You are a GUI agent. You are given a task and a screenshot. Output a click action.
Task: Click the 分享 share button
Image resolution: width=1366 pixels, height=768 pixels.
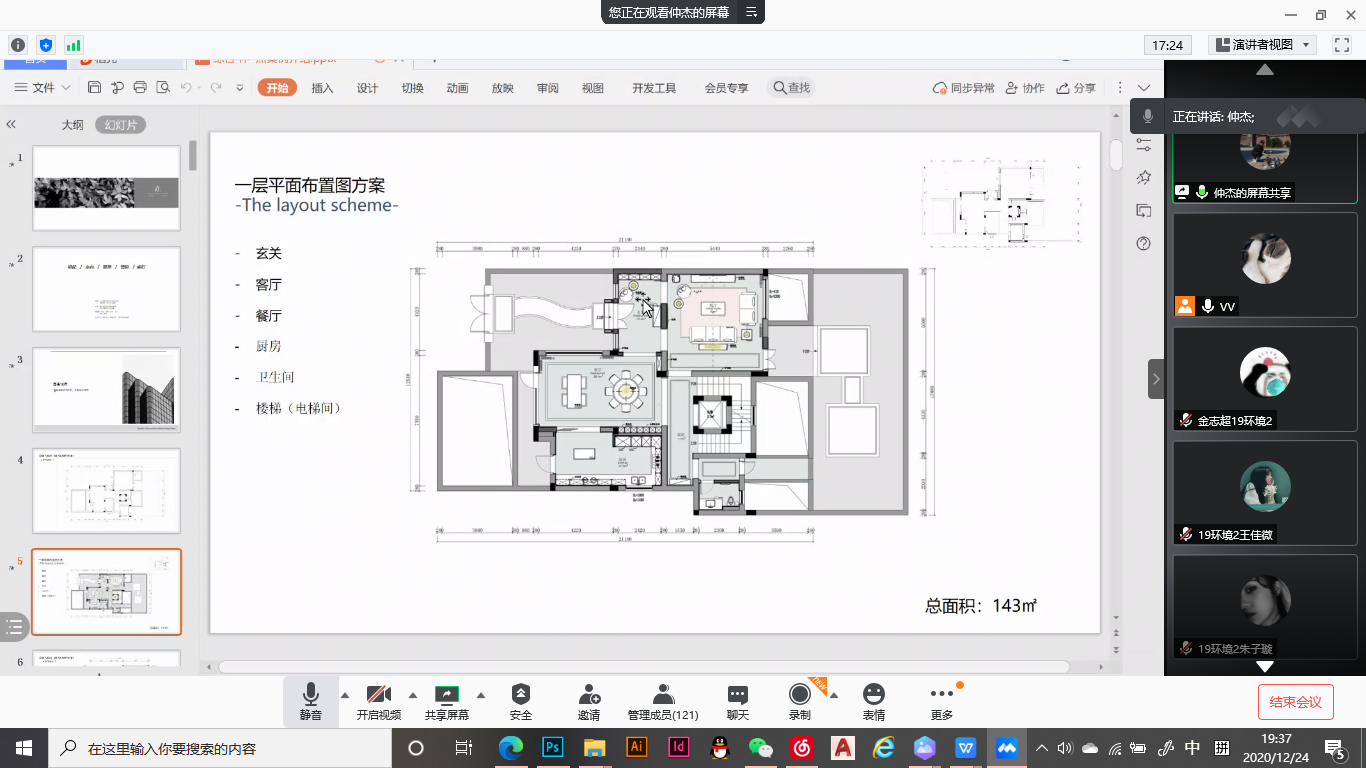[x=1077, y=88]
